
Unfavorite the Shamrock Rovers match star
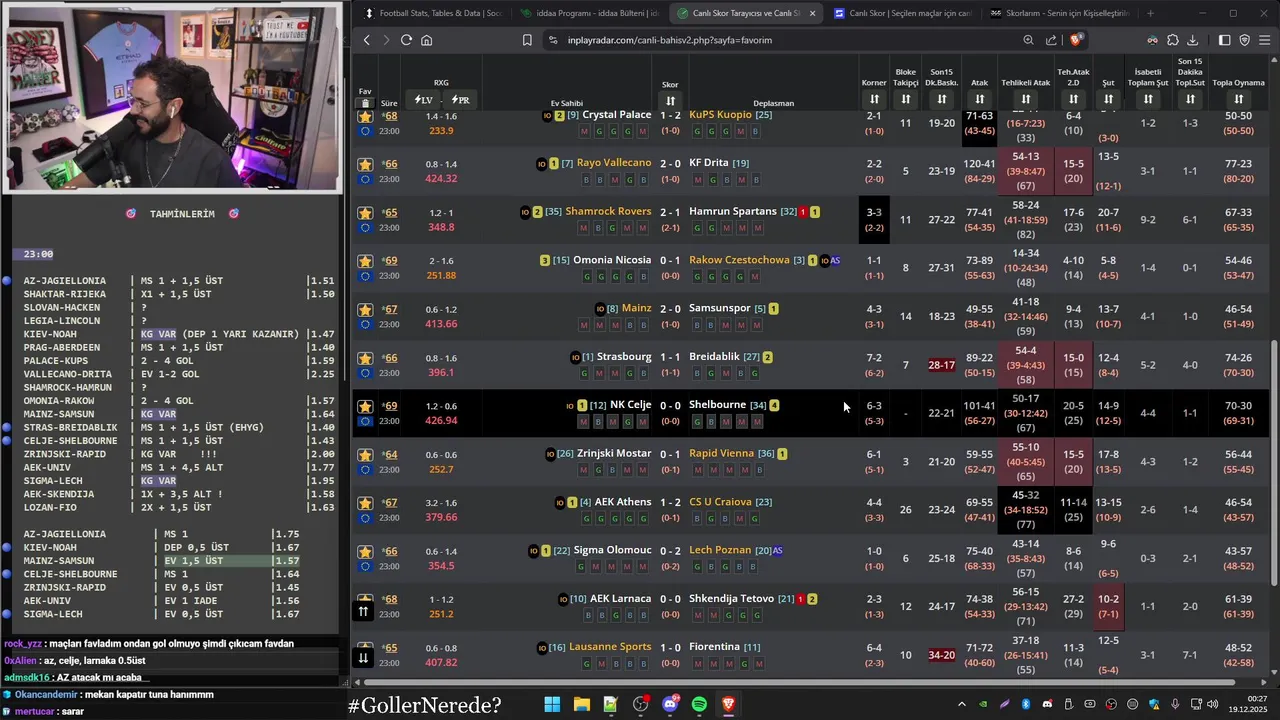tap(365, 213)
